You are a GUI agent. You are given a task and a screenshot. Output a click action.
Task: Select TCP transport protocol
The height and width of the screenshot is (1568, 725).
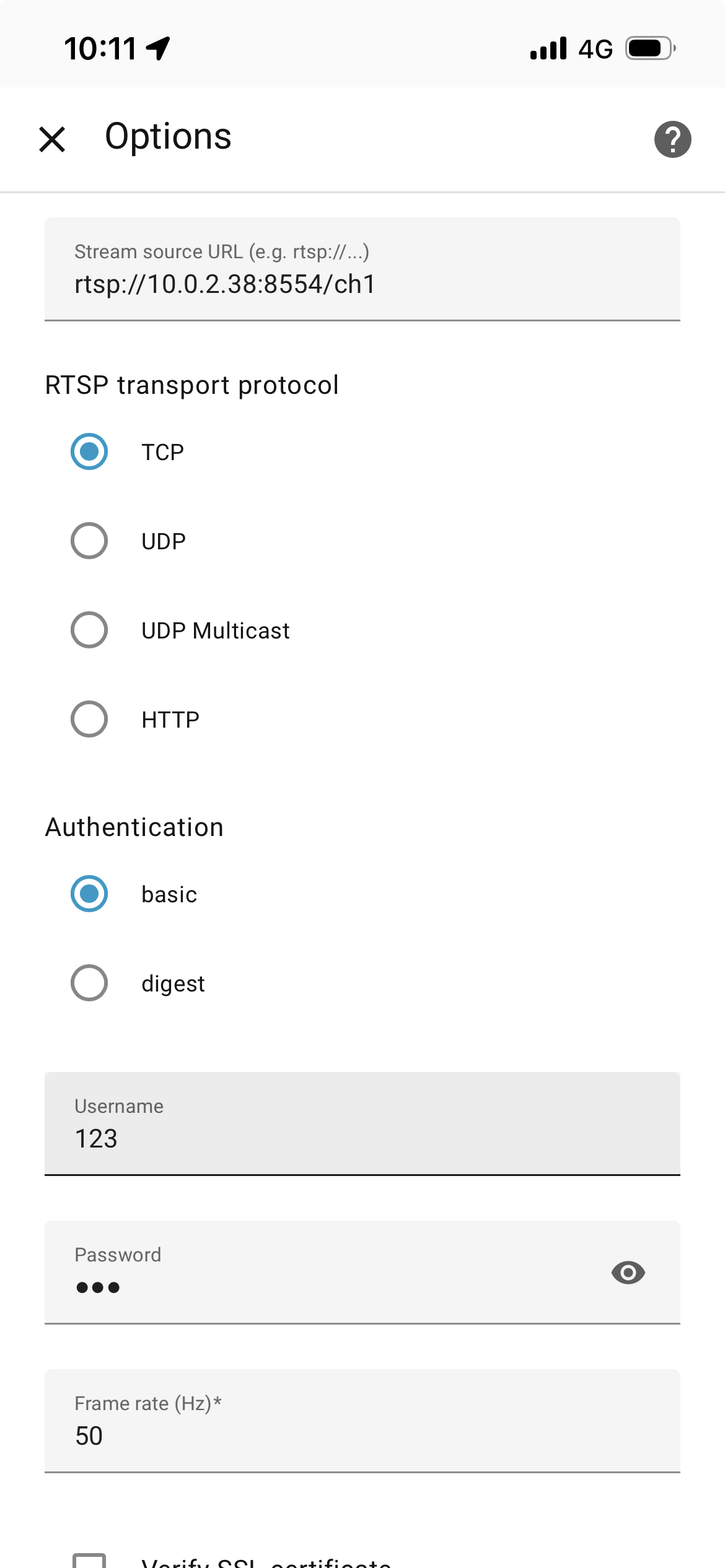(89, 451)
